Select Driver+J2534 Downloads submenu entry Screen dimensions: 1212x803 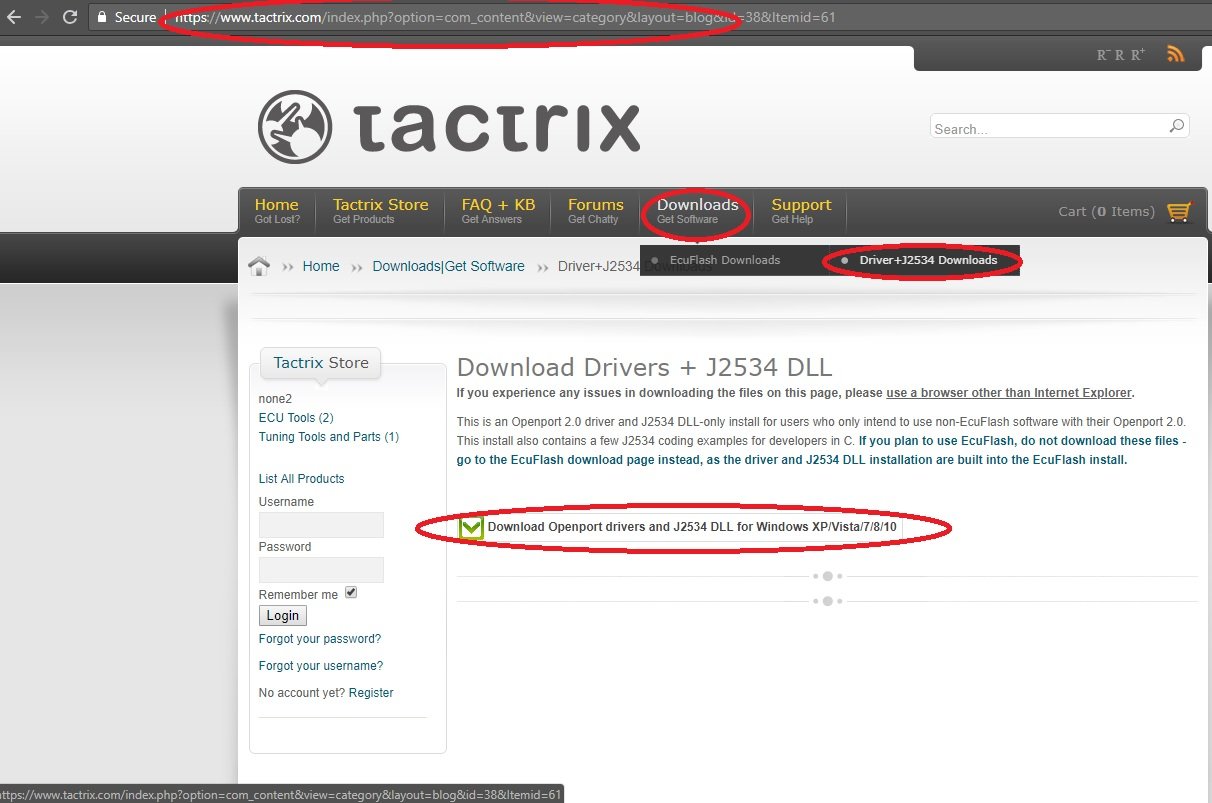point(928,260)
